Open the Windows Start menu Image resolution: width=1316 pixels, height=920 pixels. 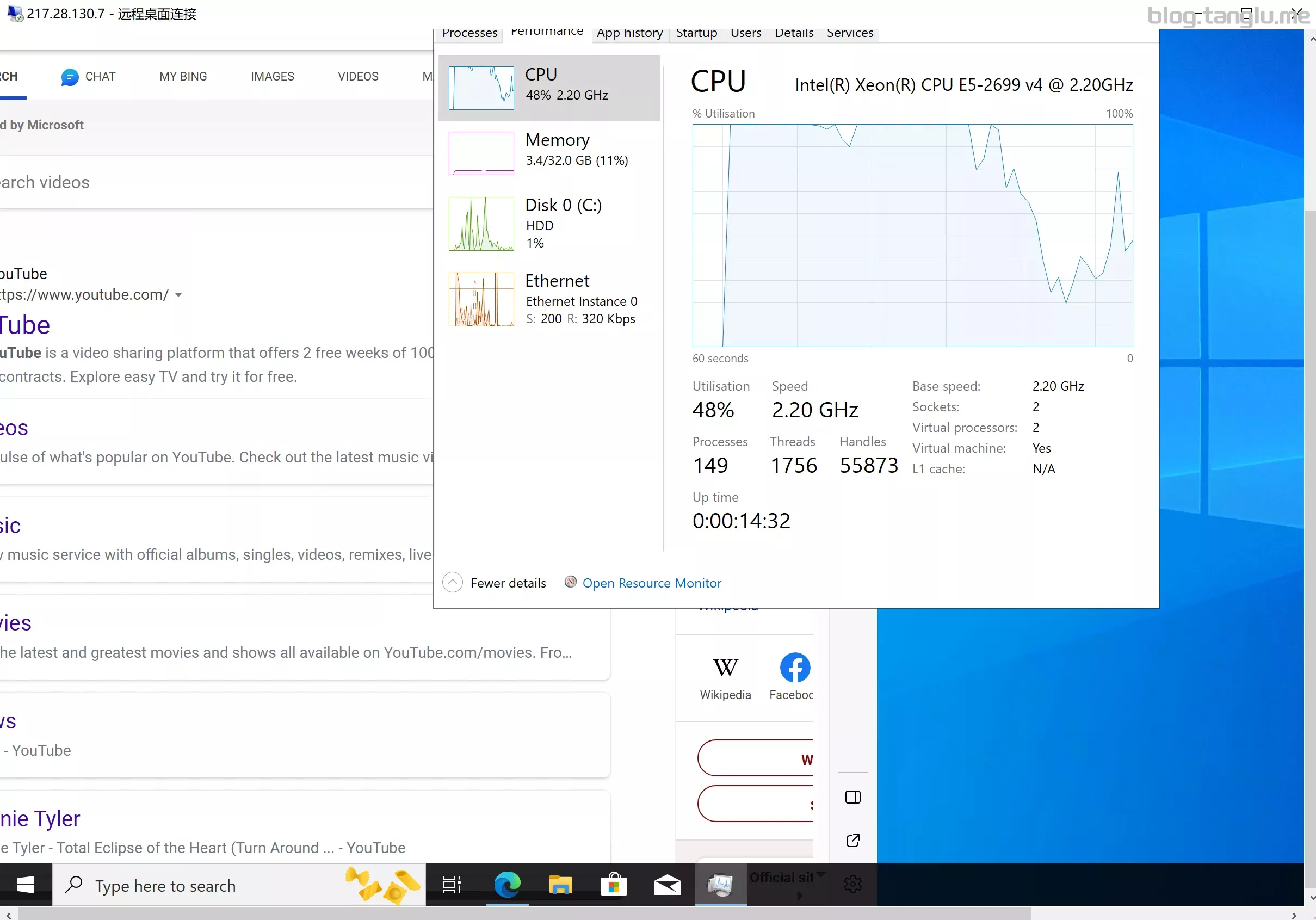[25, 885]
